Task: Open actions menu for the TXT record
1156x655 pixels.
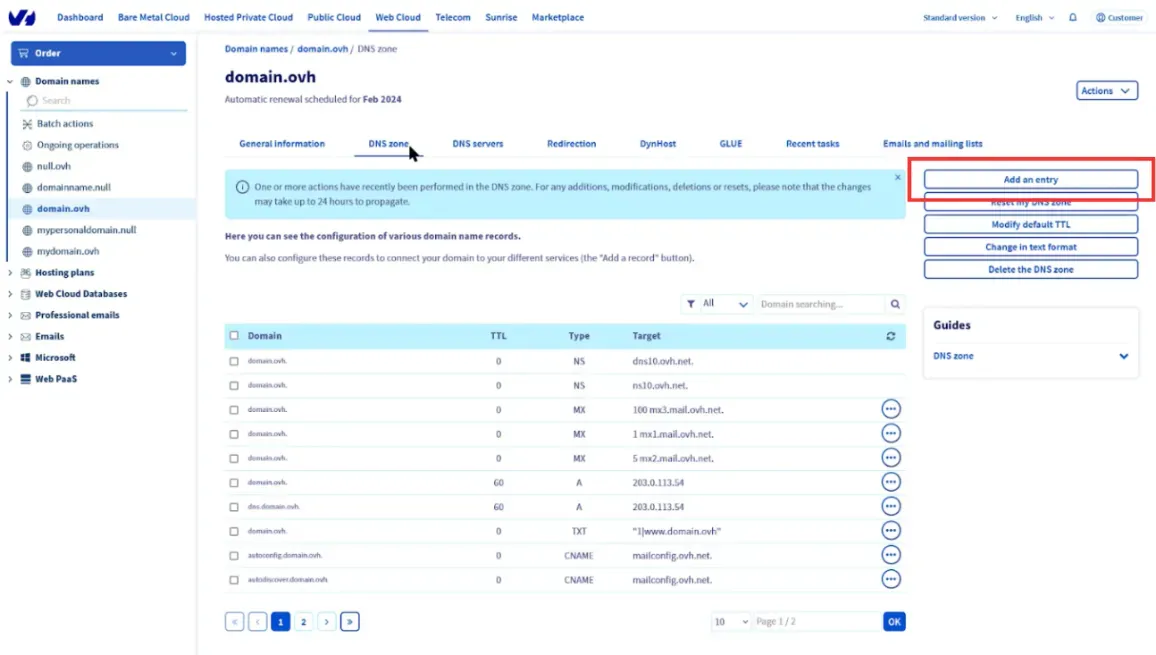Action: 891,531
